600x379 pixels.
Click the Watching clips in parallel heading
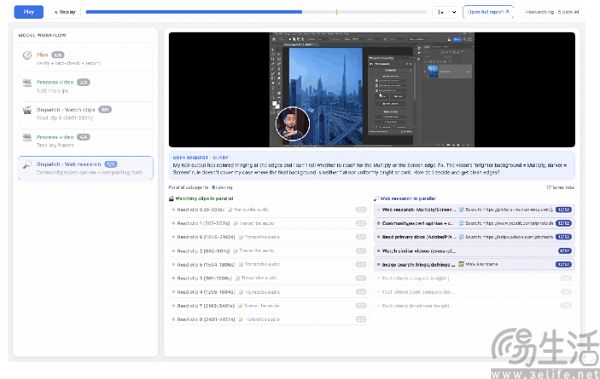pyautogui.click(x=204, y=198)
